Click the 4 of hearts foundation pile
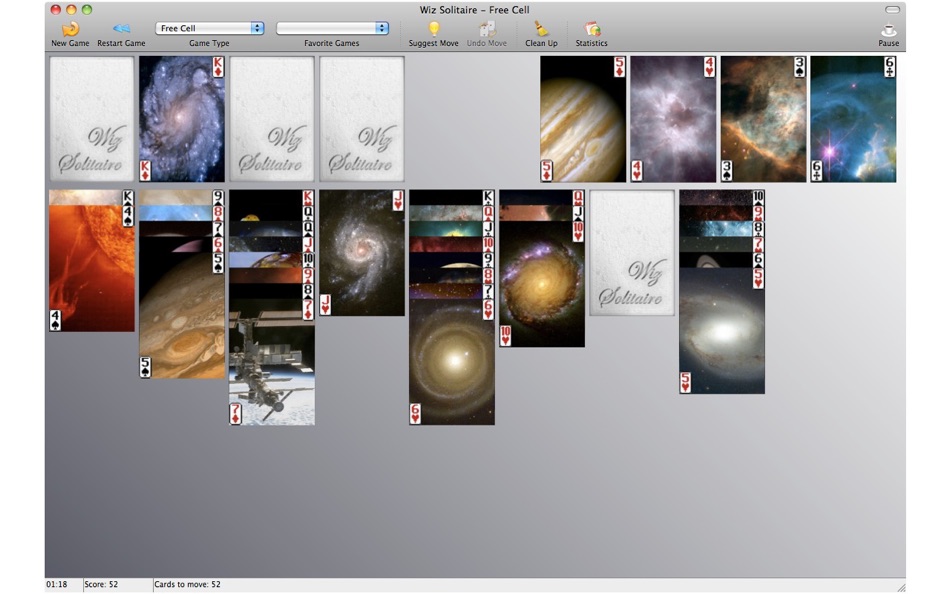This screenshot has width=950, height=594. click(x=673, y=119)
